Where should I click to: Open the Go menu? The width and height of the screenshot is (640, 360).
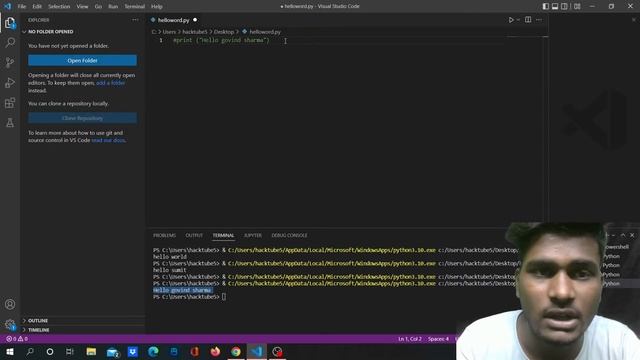click(98, 7)
